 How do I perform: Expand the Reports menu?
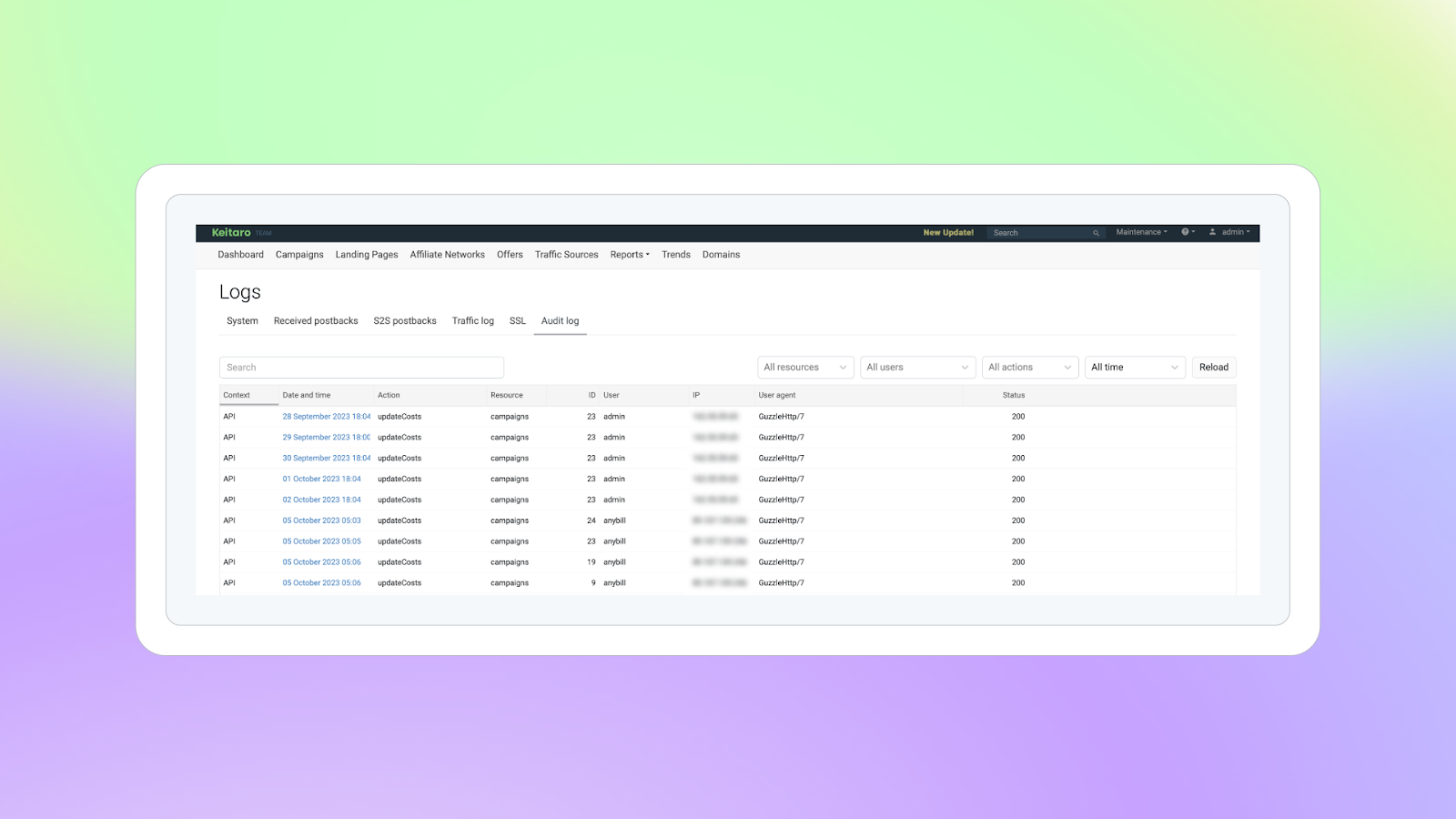pyautogui.click(x=630, y=255)
